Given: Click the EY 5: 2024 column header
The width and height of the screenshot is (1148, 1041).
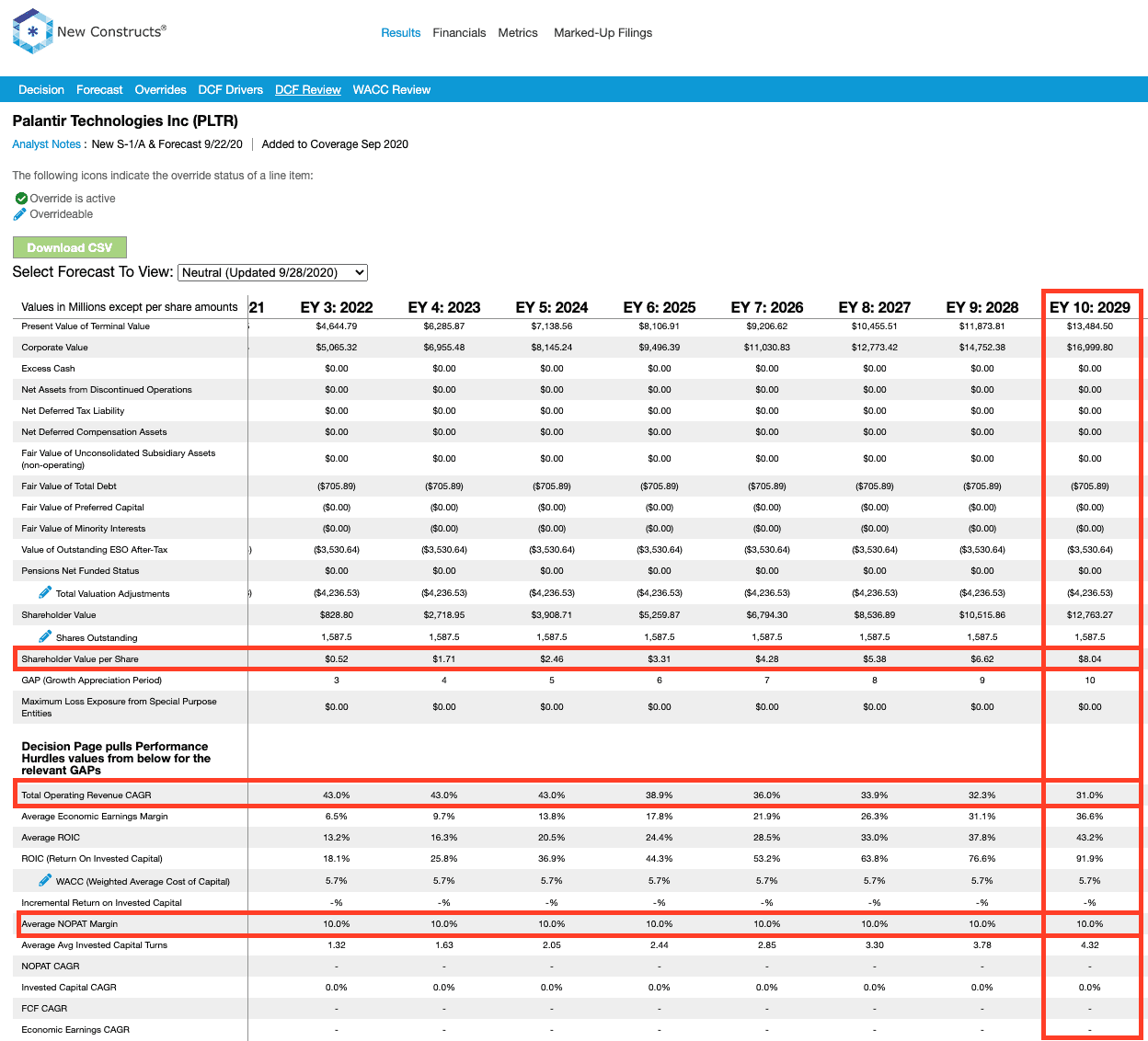Looking at the screenshot, I should click(x=552, y=307).
